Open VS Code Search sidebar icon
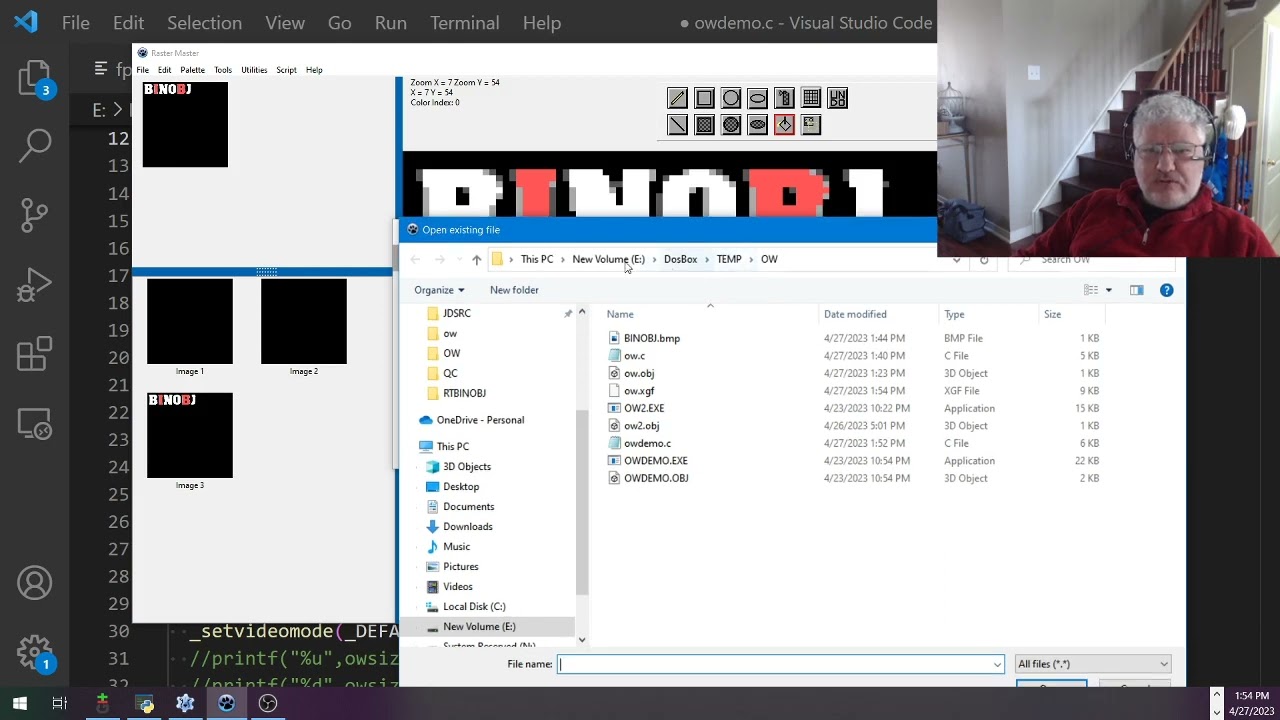 [34, 145]
